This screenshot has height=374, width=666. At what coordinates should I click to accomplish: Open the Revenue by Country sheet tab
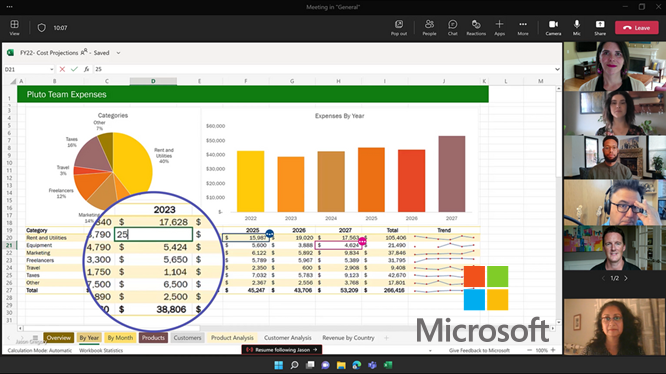[x=348, y=338]
